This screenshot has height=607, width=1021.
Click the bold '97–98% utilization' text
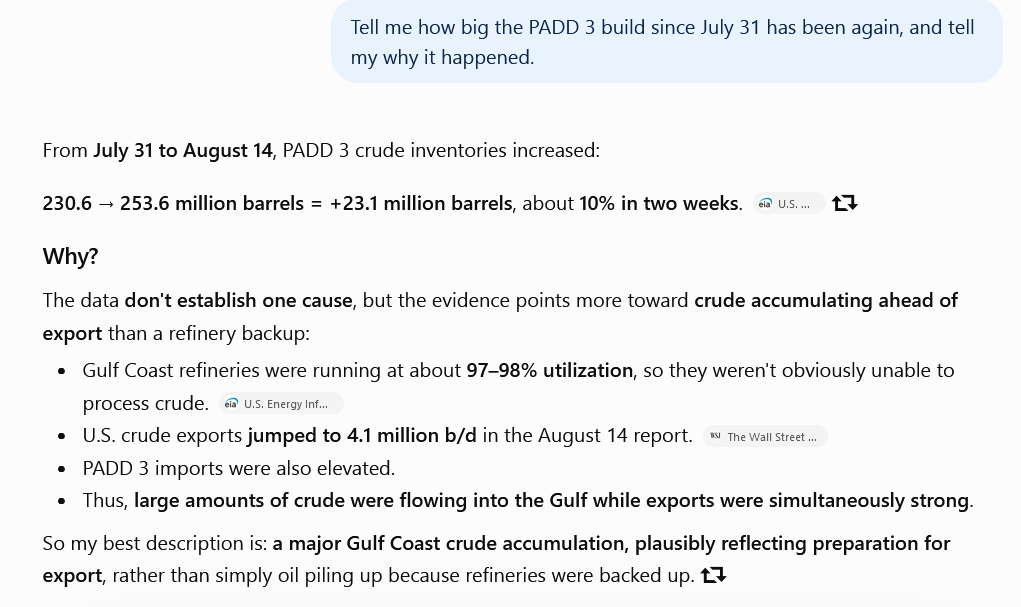click(550, 370)
